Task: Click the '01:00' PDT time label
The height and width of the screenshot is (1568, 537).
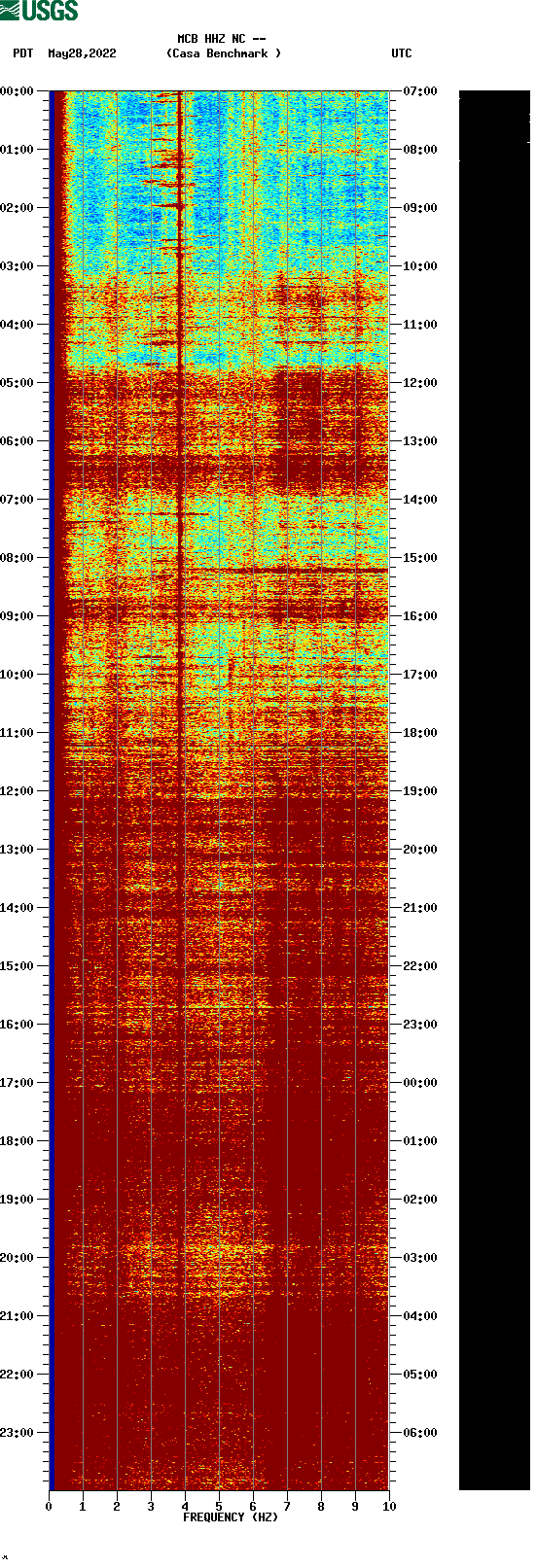Action: (18, 150)
